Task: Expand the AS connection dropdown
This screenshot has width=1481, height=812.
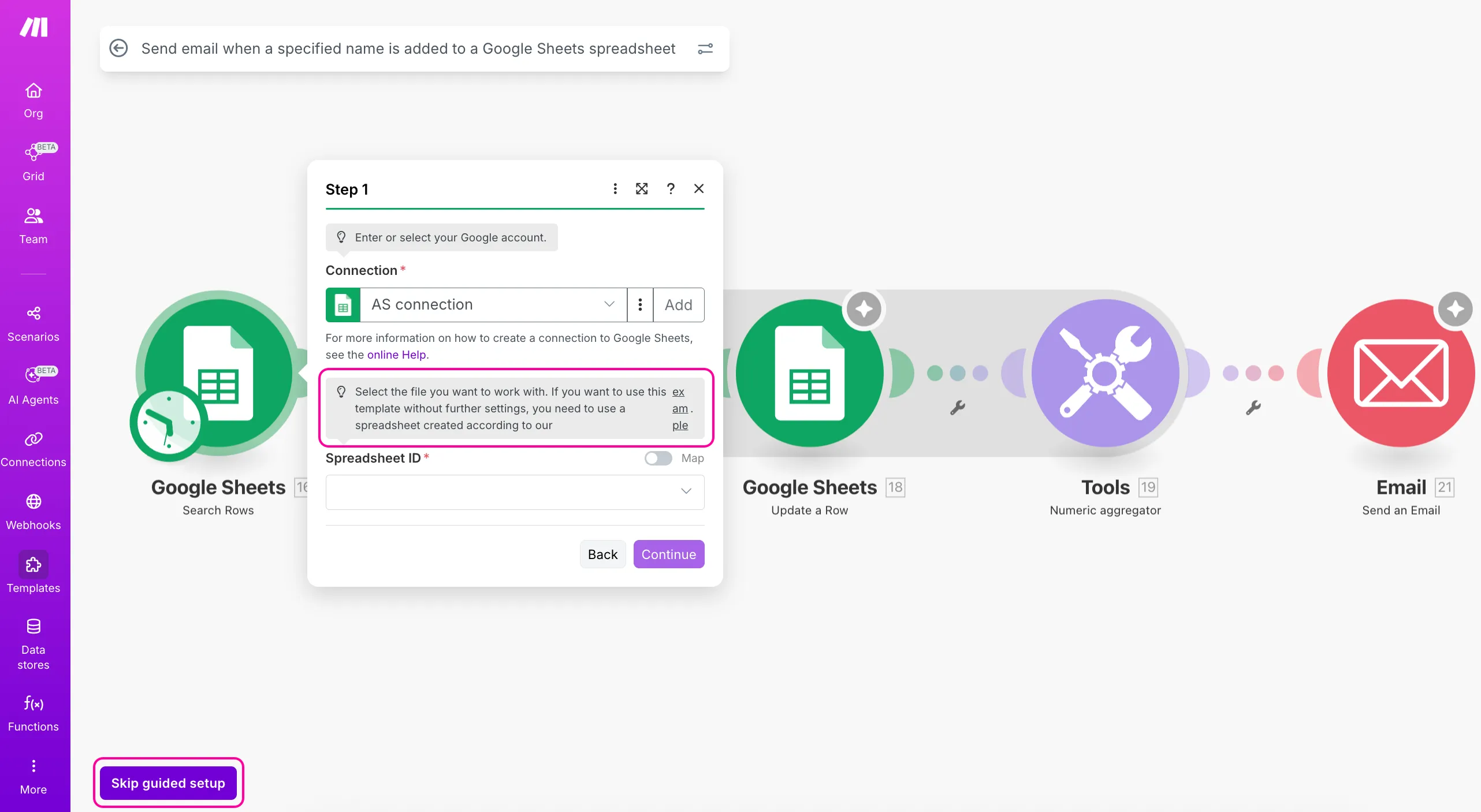Action: click(x=494, y=305)
